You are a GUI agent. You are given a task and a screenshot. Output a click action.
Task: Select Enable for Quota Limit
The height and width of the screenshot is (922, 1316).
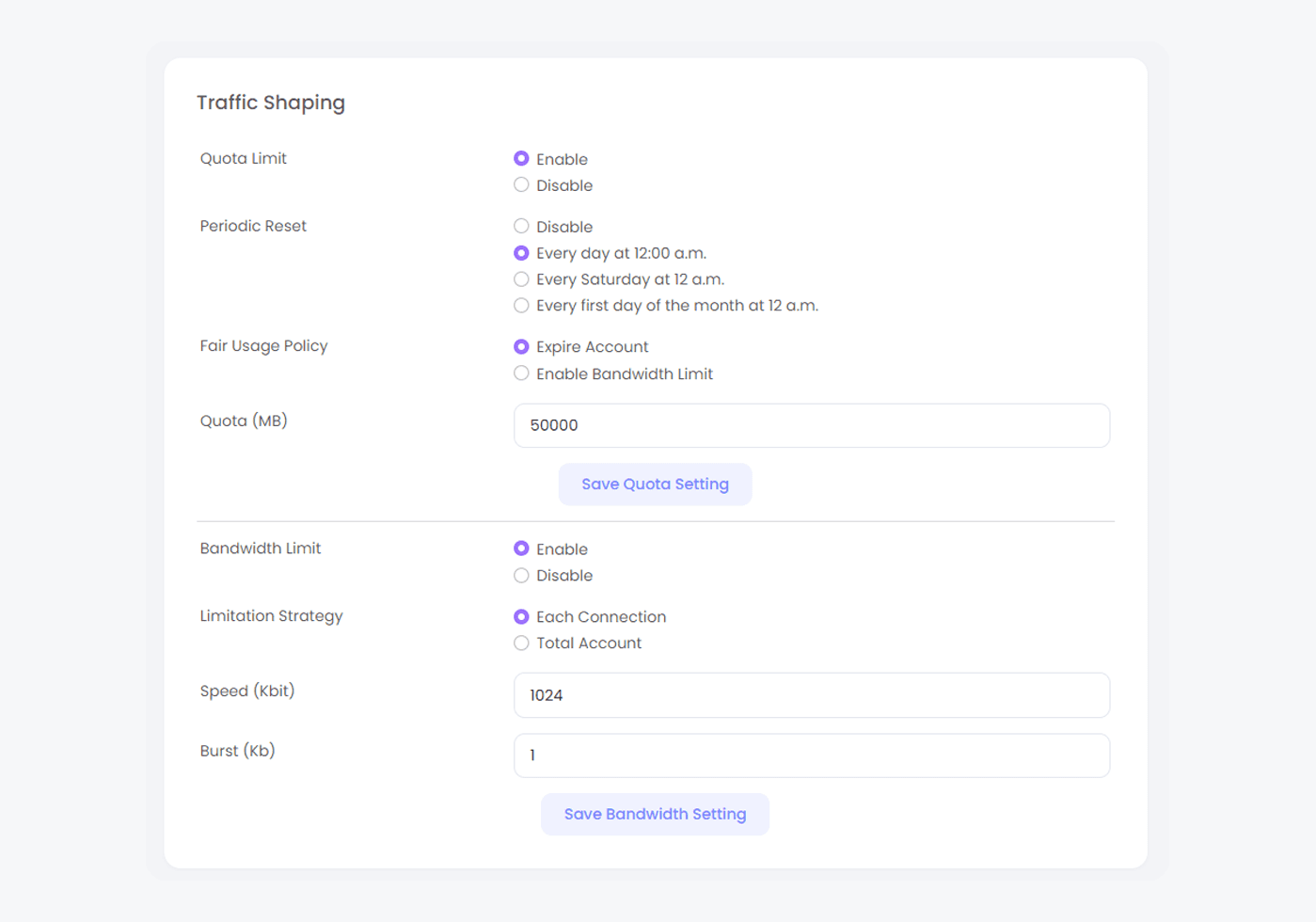pyautogui.click(x=521, y=159)
